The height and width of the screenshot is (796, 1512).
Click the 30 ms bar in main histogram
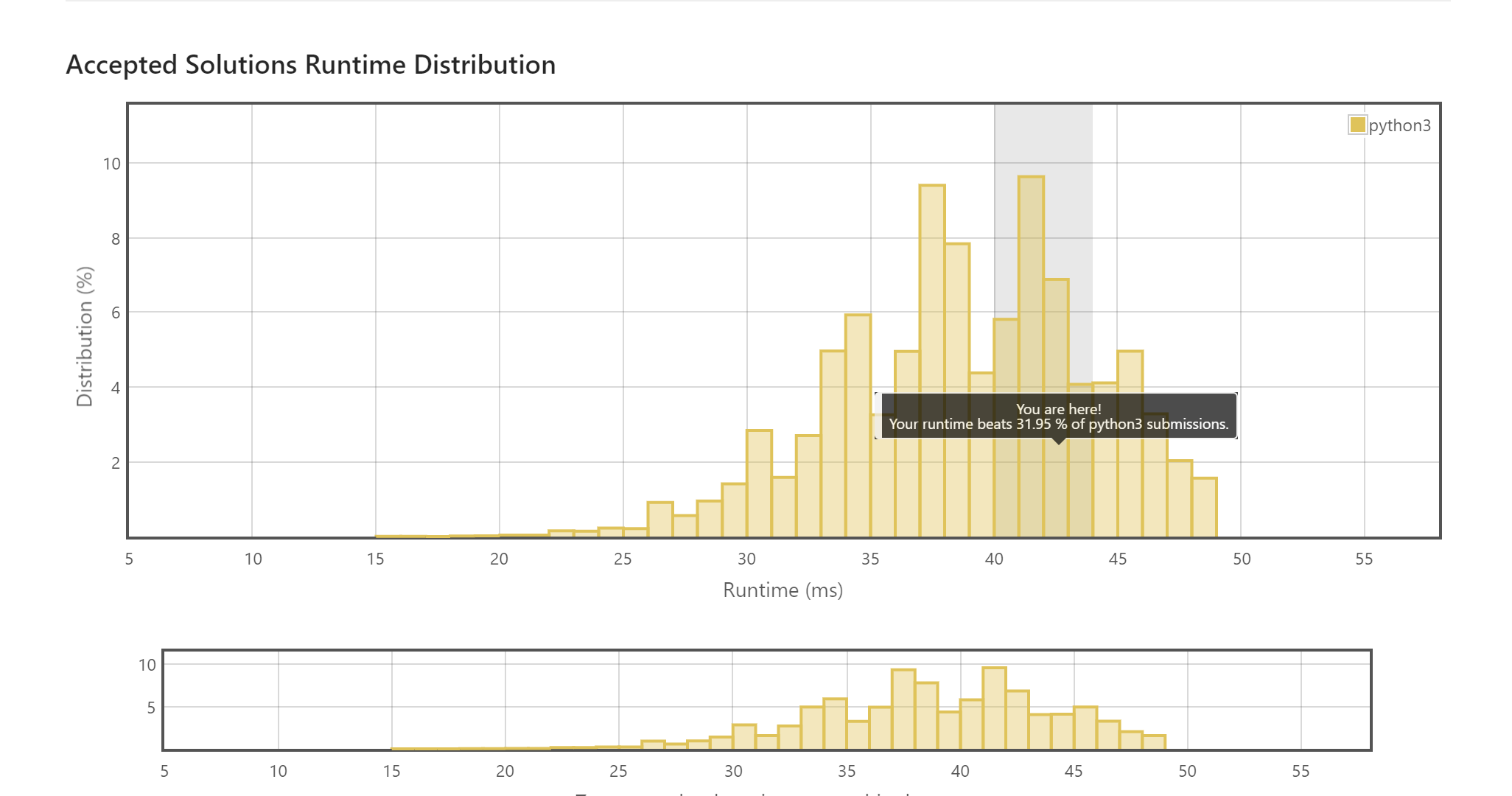759,483
